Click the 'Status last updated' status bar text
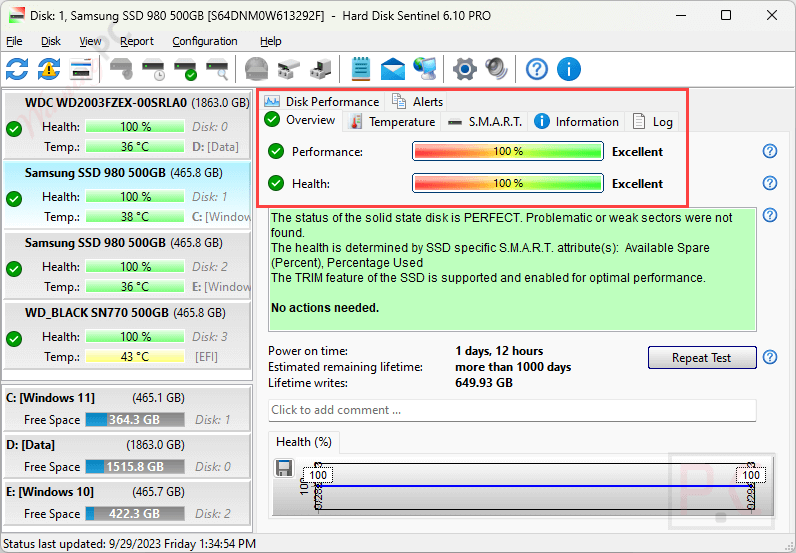The height and width of the screenshot is (553, 796). (129, 544)
